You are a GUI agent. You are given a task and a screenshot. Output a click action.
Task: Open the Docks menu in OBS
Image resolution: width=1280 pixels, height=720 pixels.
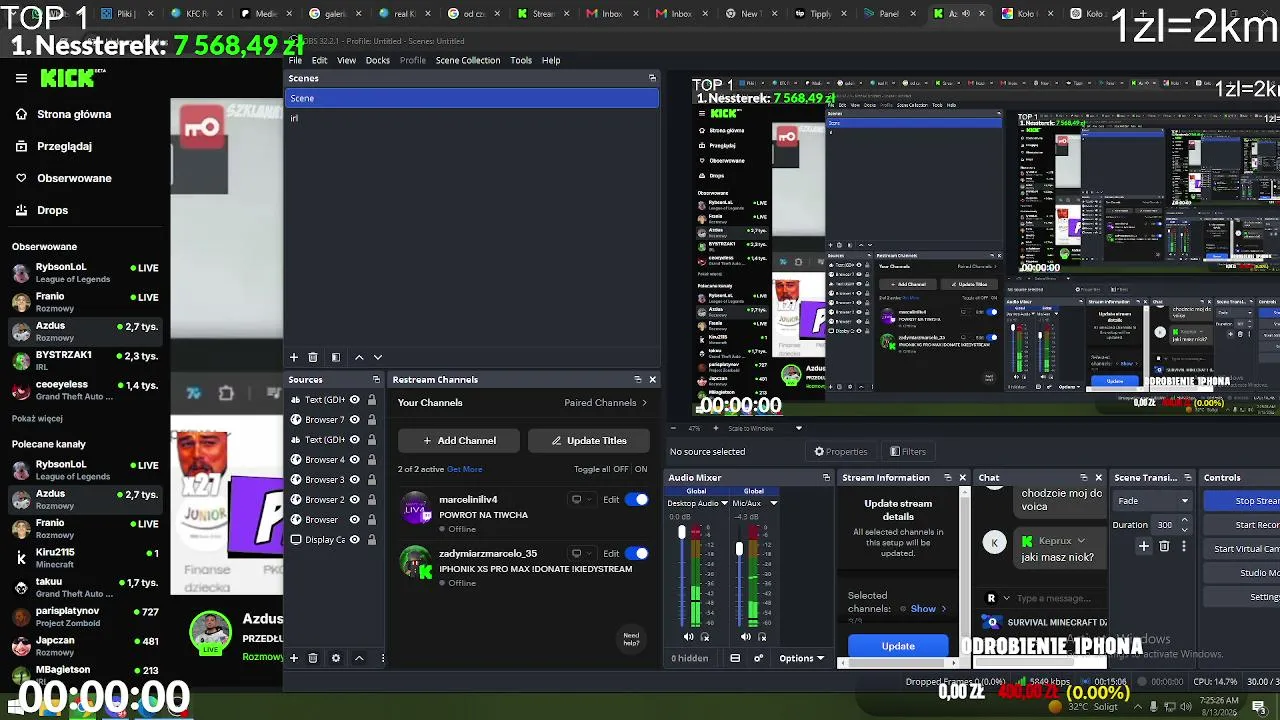click(x=378, y=60)
